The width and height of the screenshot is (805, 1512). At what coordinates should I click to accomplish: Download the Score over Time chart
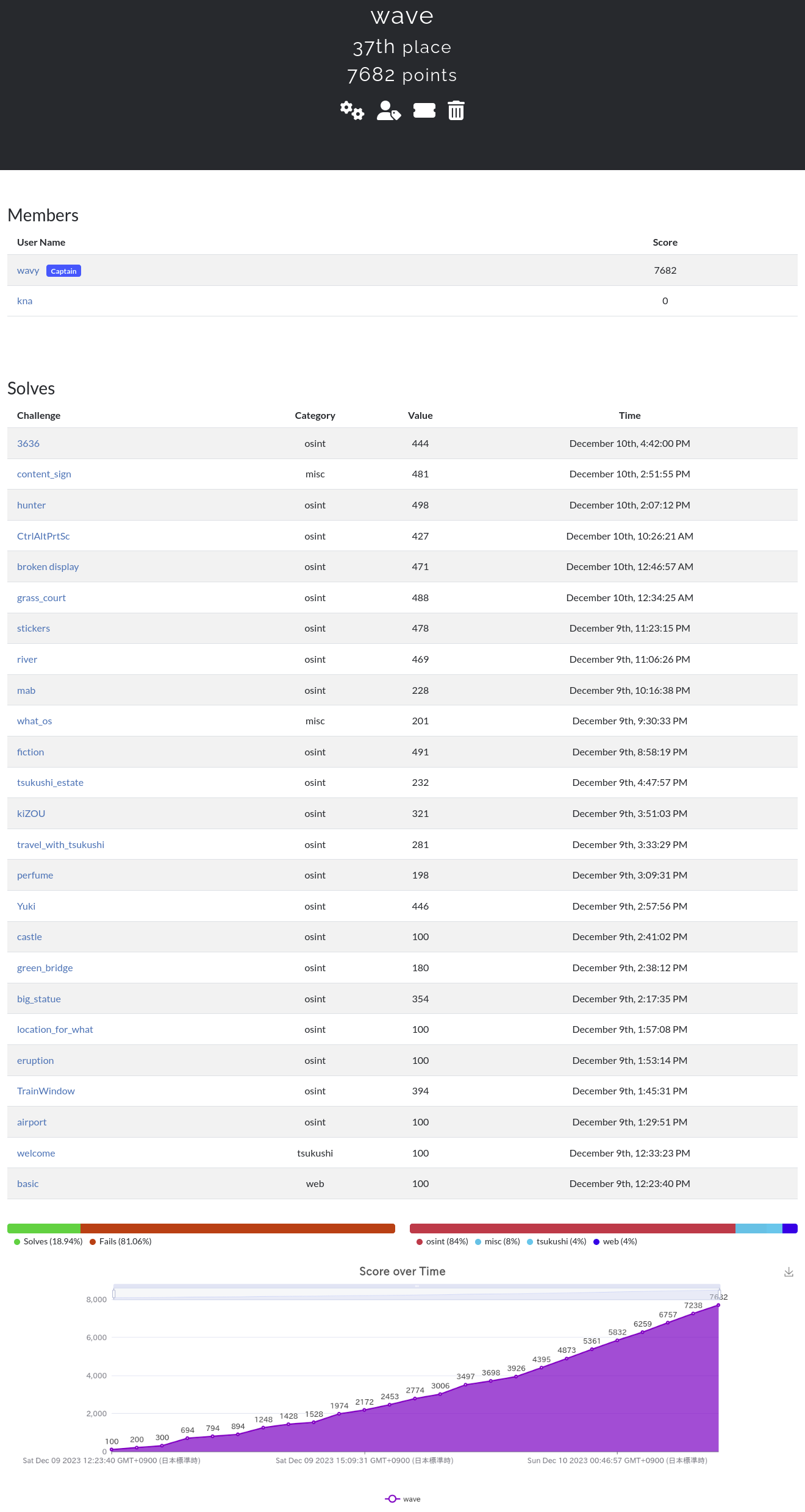click(x=789, y=1272)
